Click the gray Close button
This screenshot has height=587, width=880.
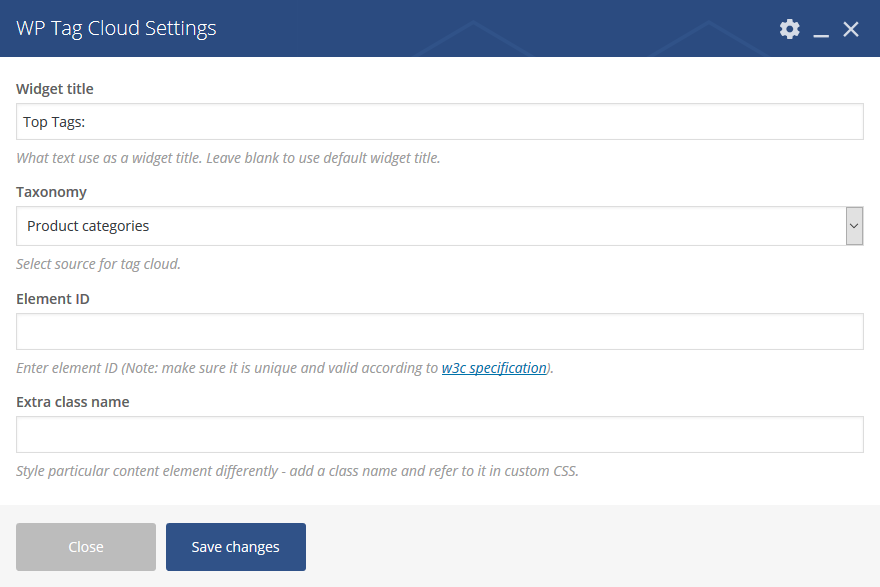point(86,547)
